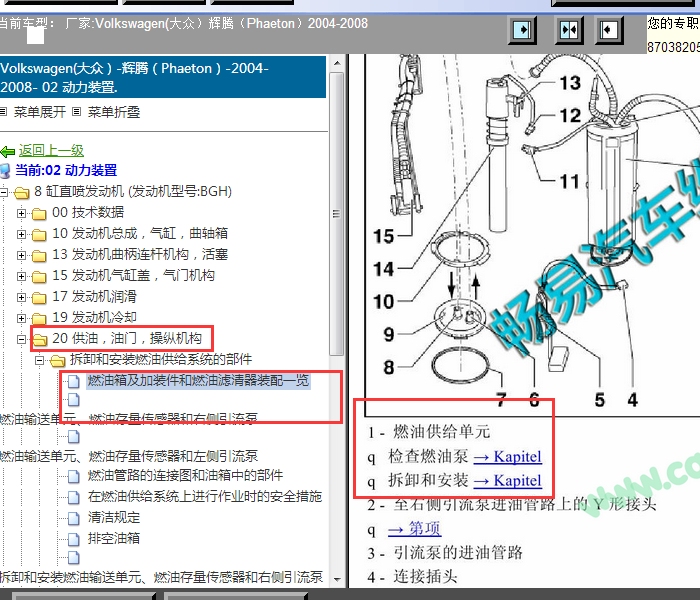
Task: Expand the 00 技术数据 folder
Action: [21, 213]
